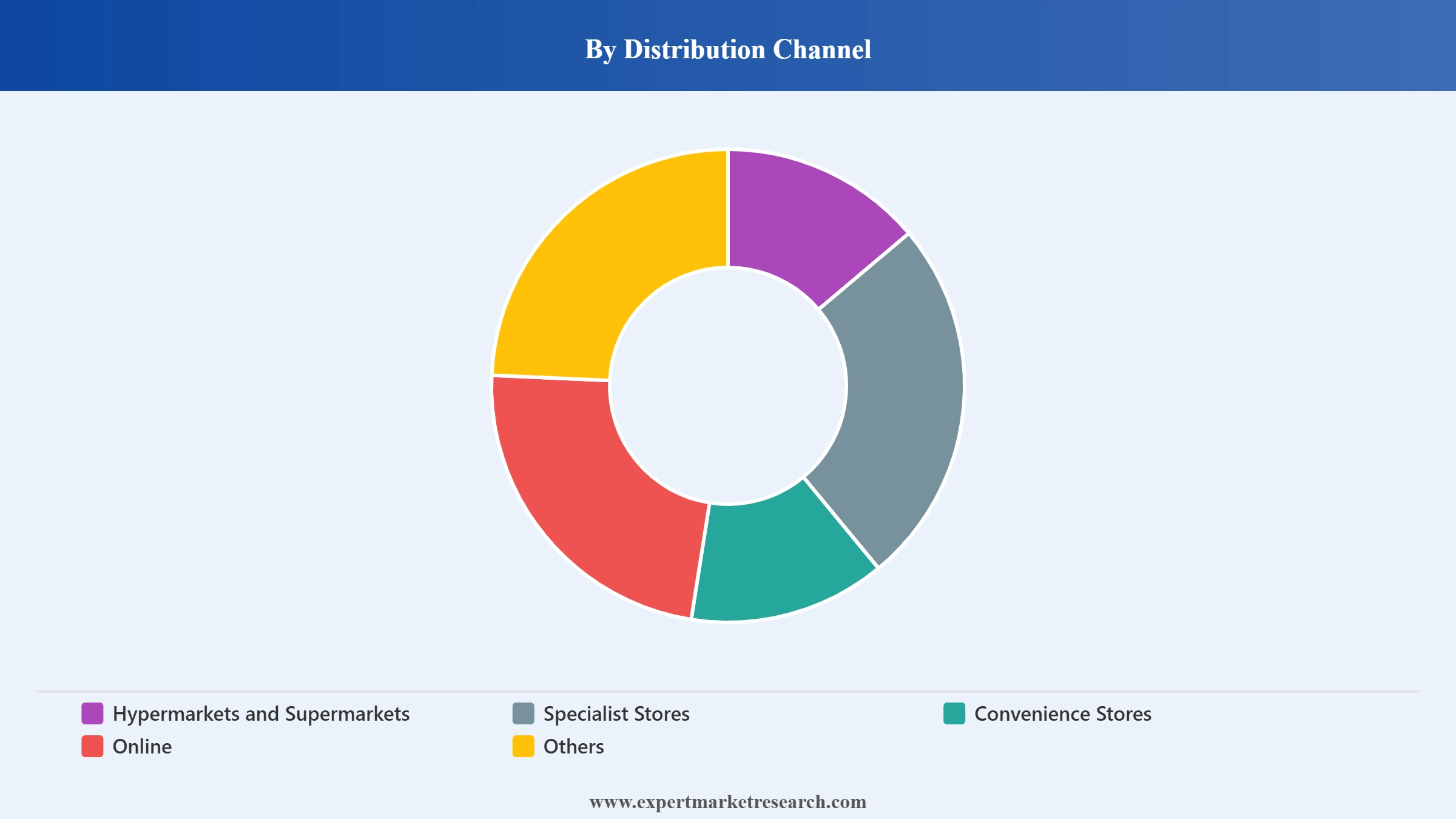
Task: Toggle the Convenience Stores legend label
Action: [1063, 714]
